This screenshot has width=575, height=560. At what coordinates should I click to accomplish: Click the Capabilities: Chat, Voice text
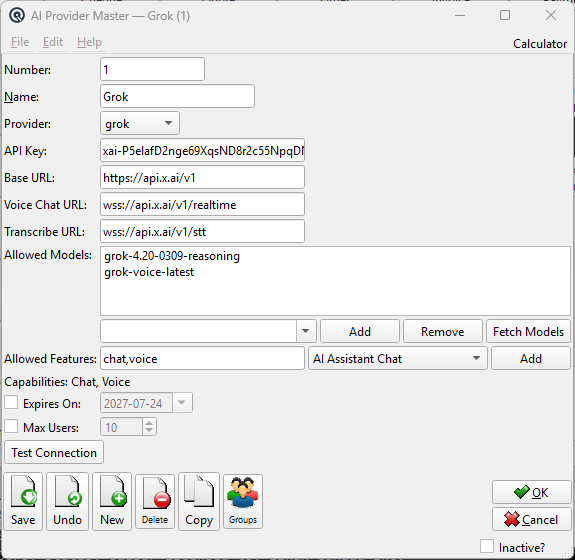pyautogui.click(x=67, y=382)
